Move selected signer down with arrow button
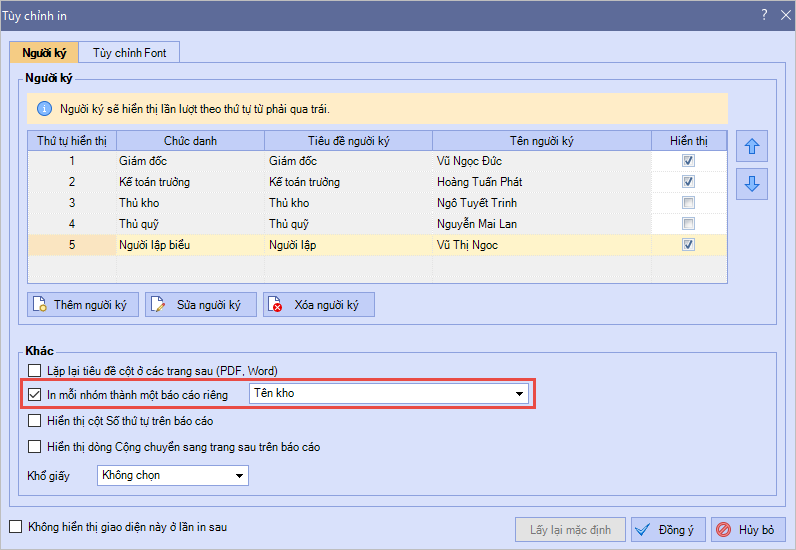796x550 pixels. point(752,184)
